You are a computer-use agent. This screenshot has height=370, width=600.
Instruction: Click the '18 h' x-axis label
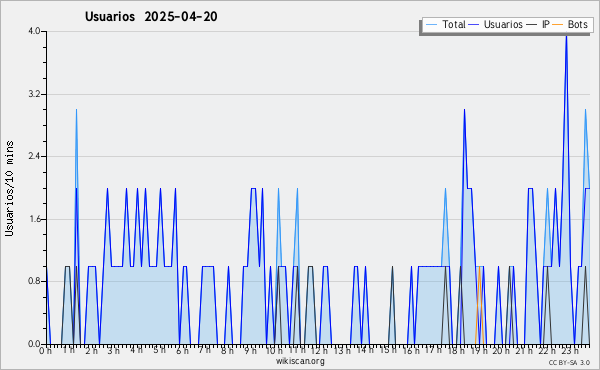[x=456, y=351]
